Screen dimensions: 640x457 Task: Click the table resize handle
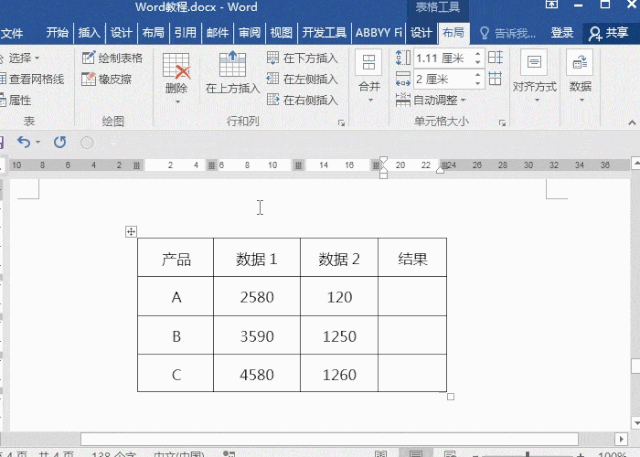(451, 397)
